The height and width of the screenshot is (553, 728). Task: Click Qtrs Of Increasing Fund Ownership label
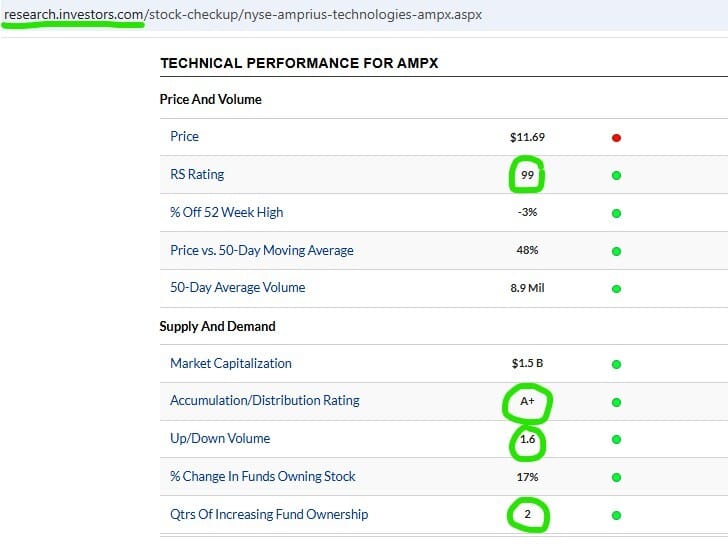(269, 514)
